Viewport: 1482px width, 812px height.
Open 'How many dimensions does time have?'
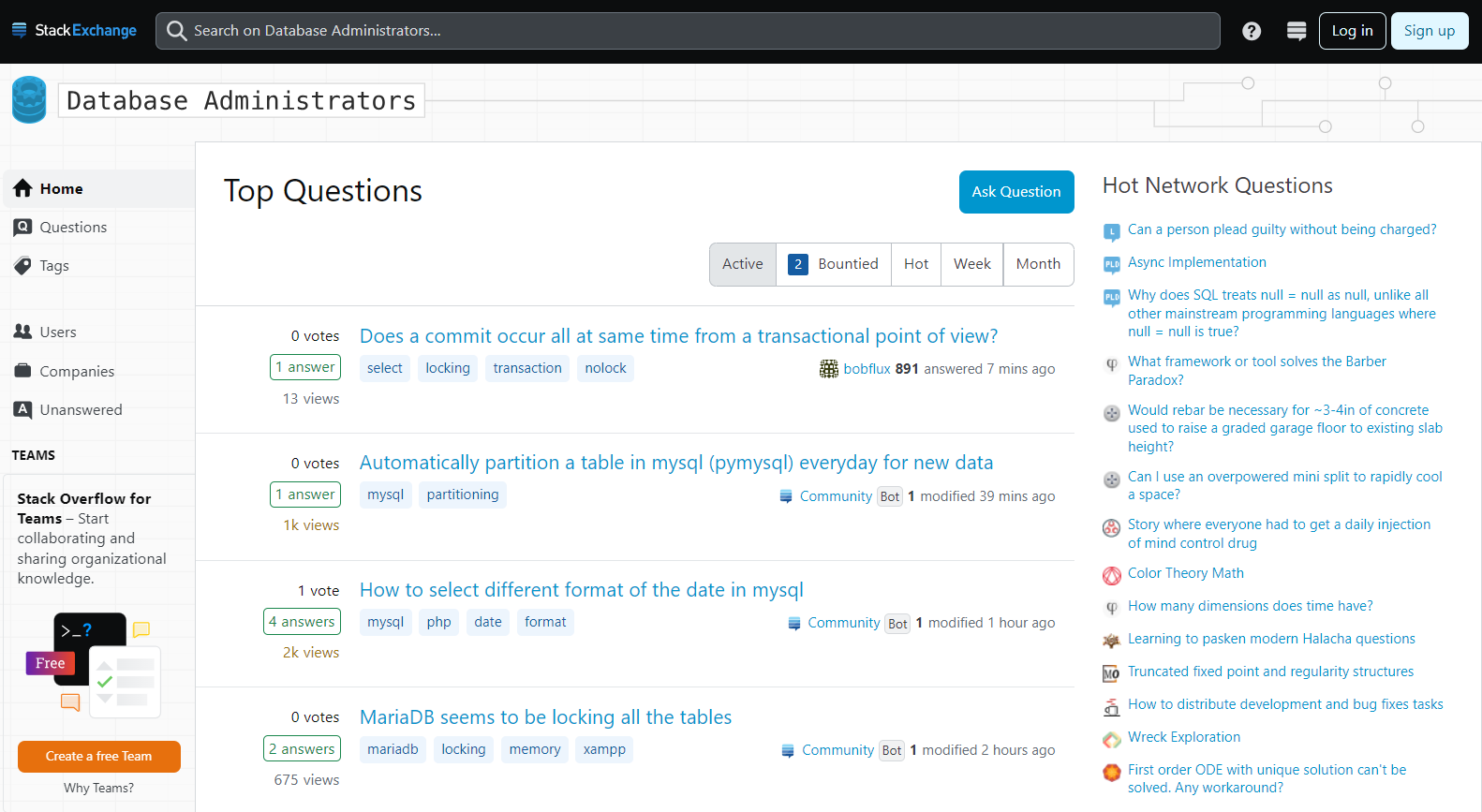[x=1251, y=606]
